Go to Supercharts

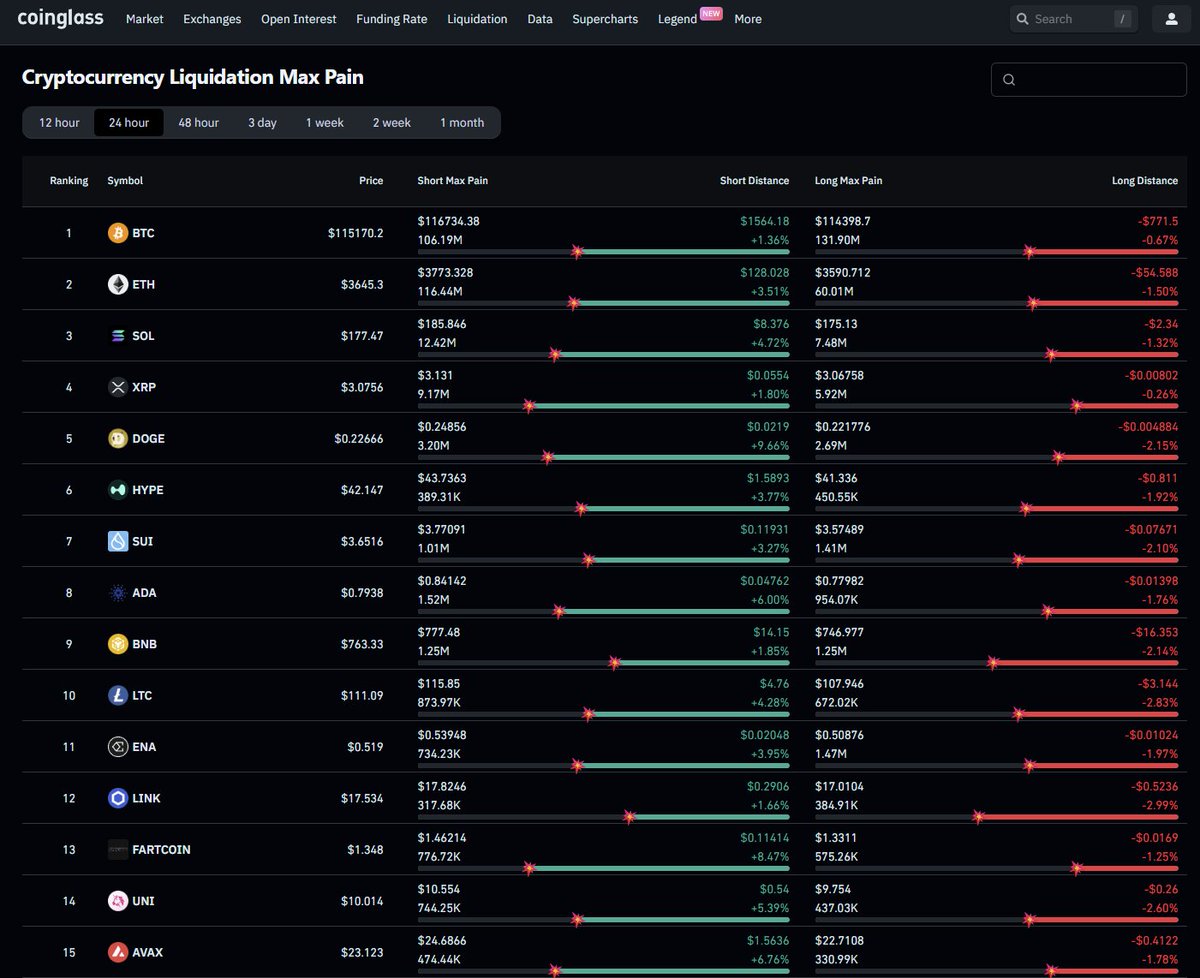pyautogui.click(x=605, y=19)
